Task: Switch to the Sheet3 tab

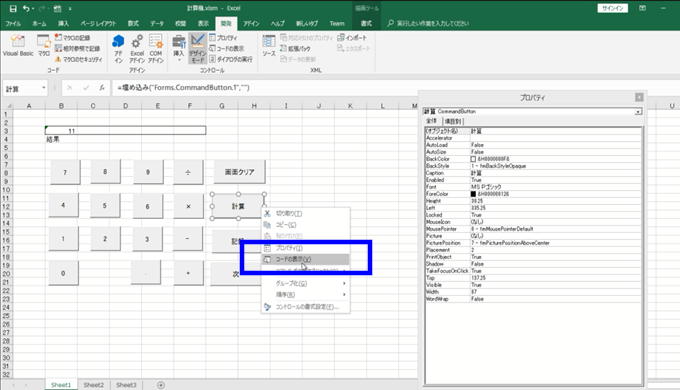Action: coord(126,385)
